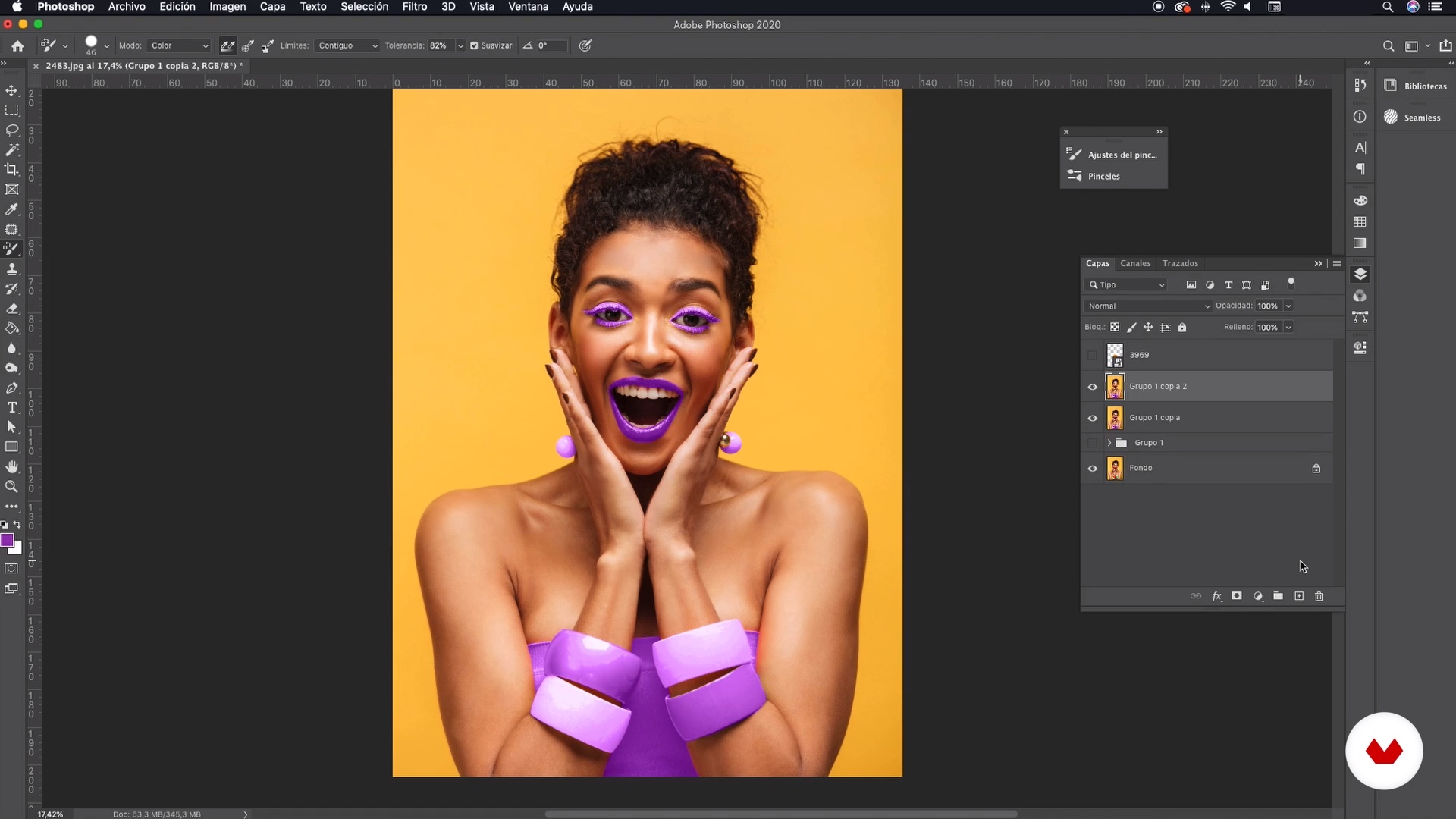Open the Archivo menu
The height and width of the screenshot is (819, 1456).
pos(127,7)
